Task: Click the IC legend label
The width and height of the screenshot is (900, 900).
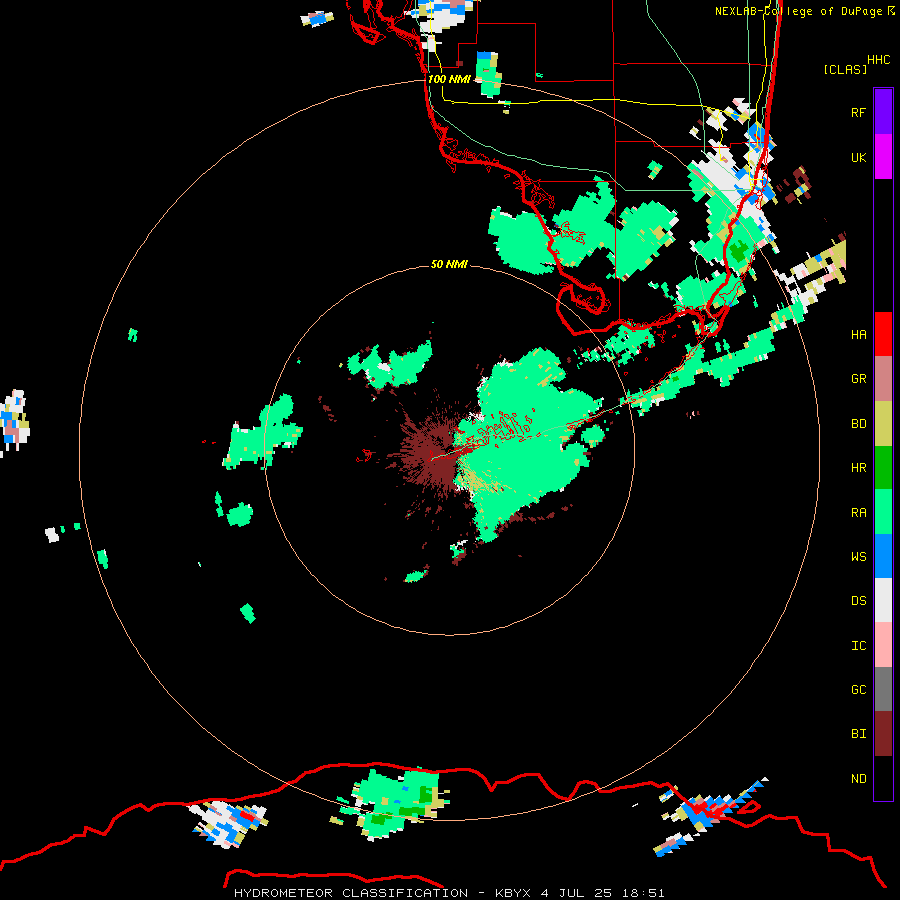Action: point(858,646)
